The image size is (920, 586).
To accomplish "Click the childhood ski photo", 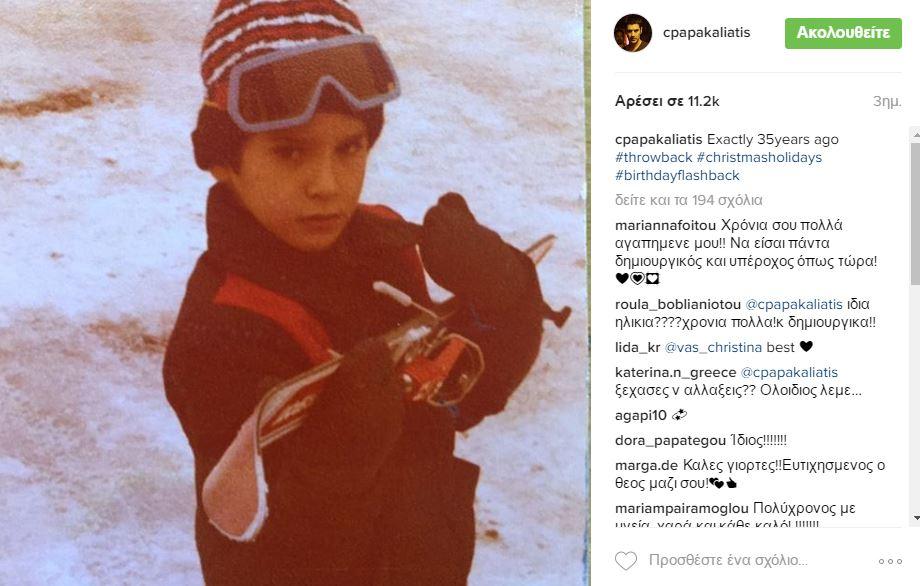I will 293,293.
